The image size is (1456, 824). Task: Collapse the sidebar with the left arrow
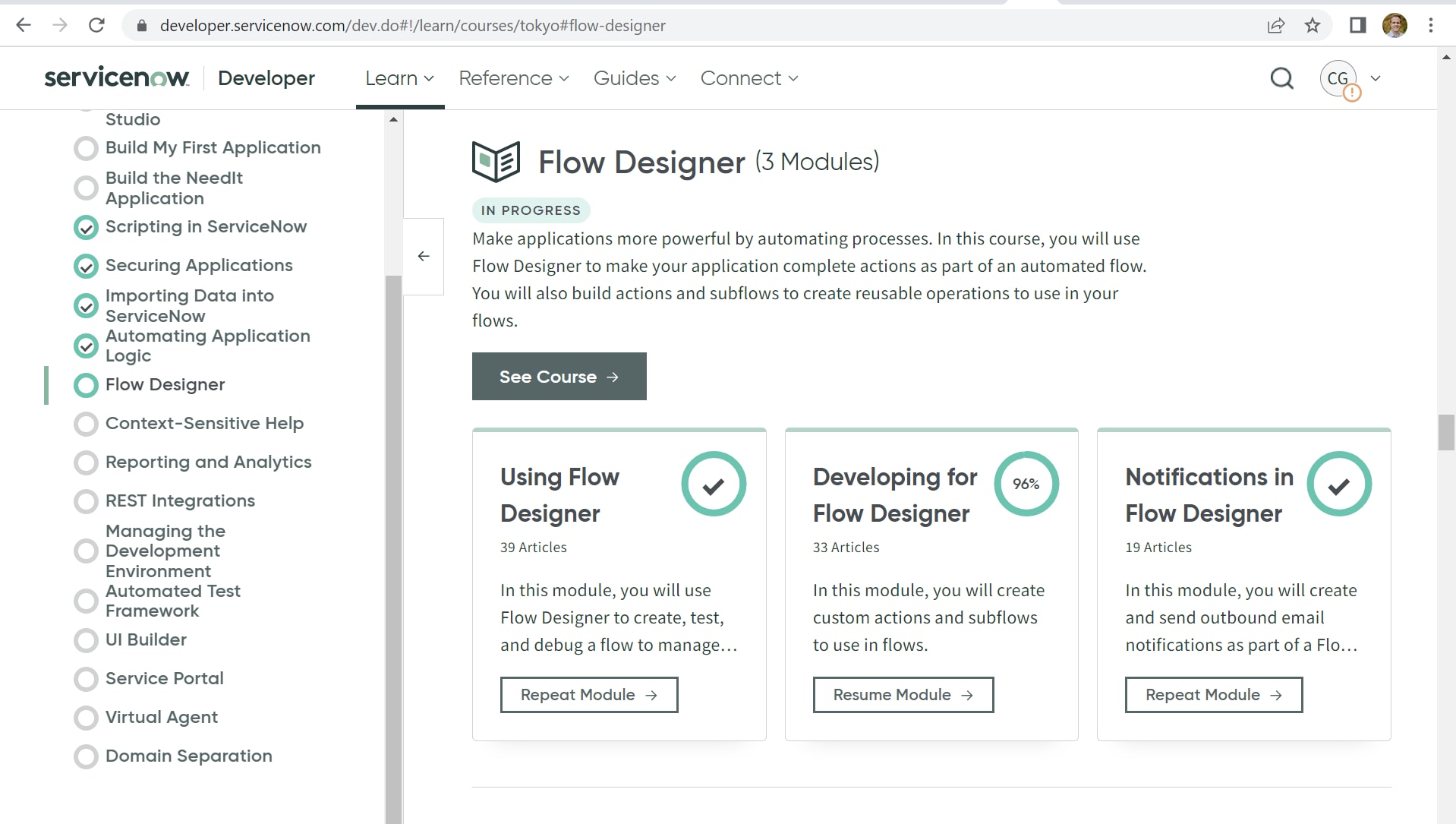424,257
